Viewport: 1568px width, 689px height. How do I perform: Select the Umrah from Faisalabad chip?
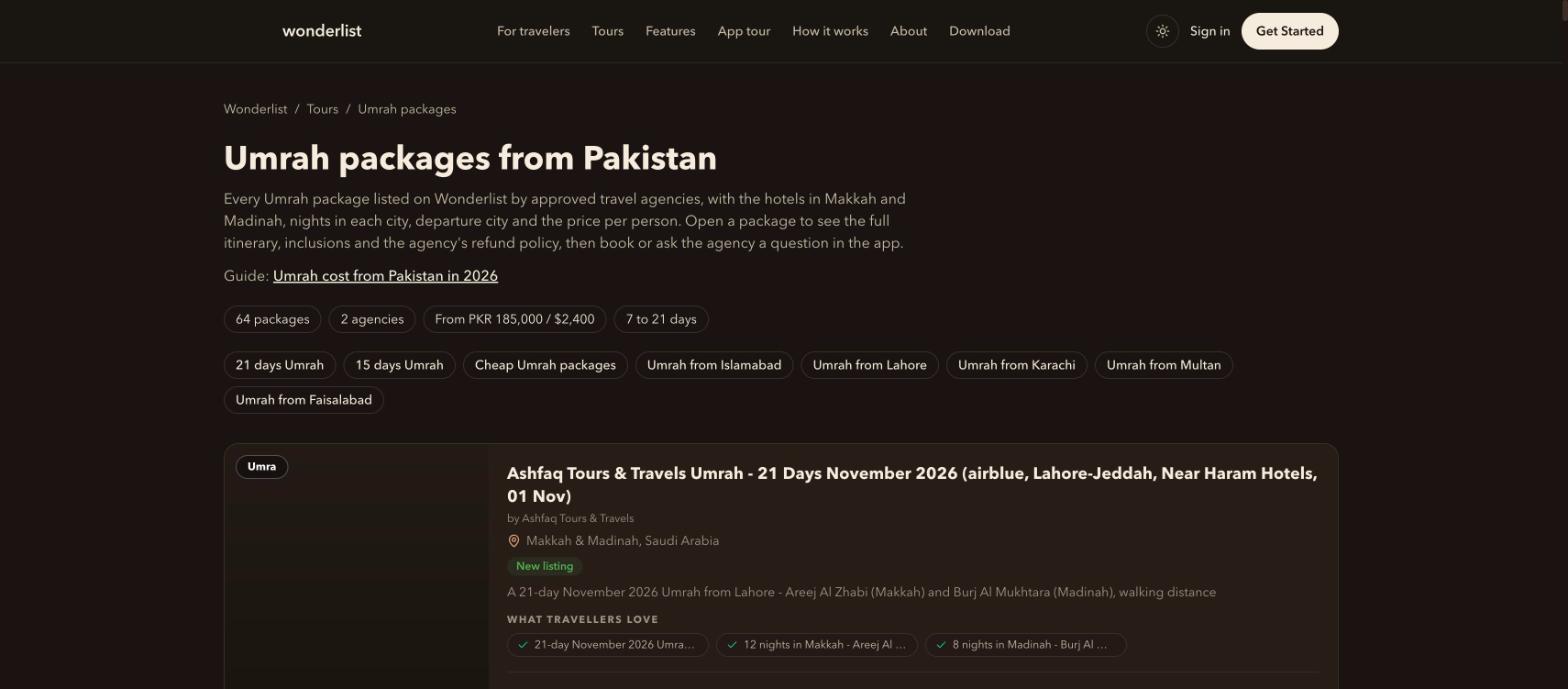[x=304, y=400]
